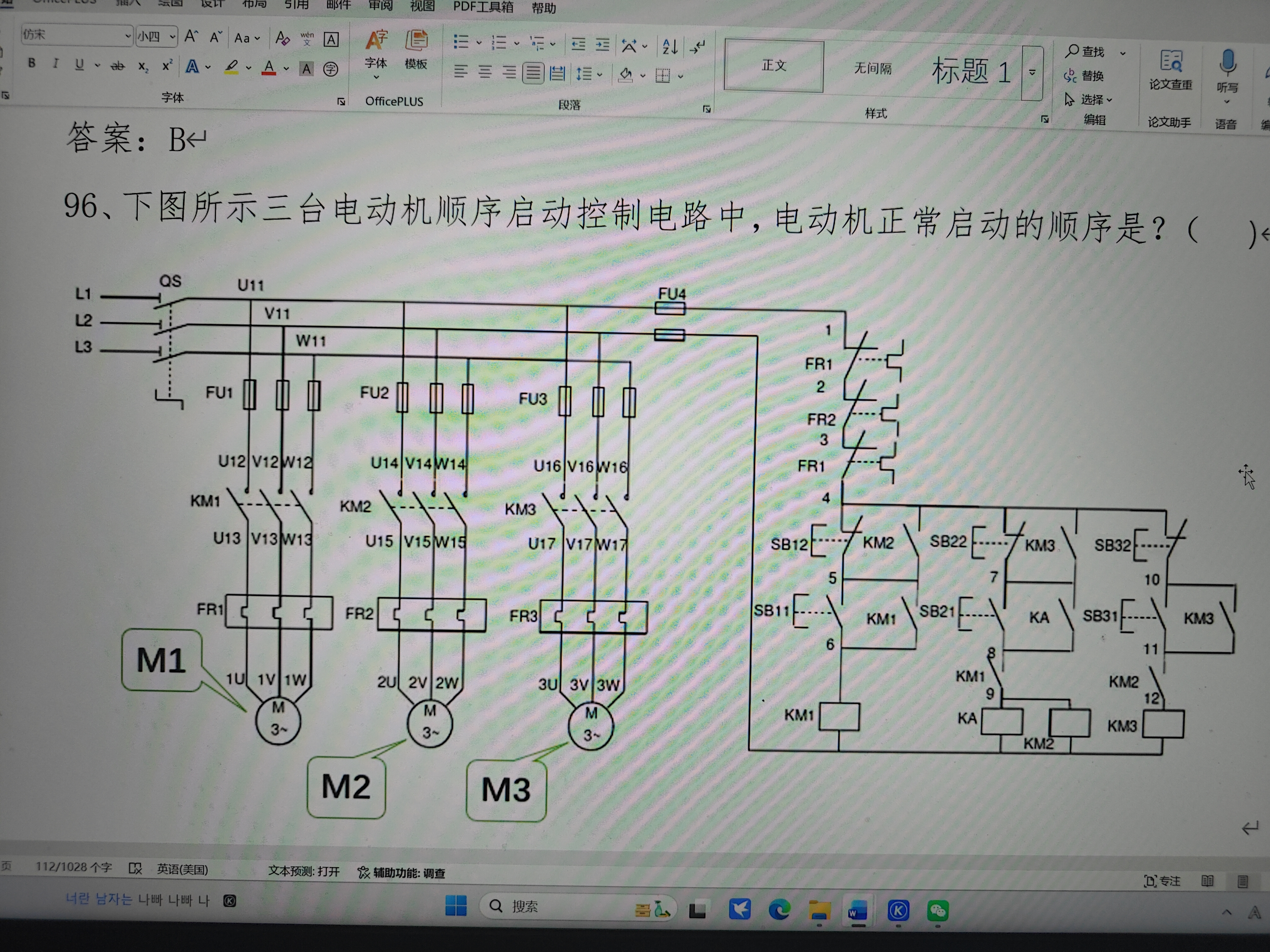Open OfficePLUS 模板 templates icon
Image resolution: width=1270 pixels, height=952 pixels.
click(x=416, y=50)
